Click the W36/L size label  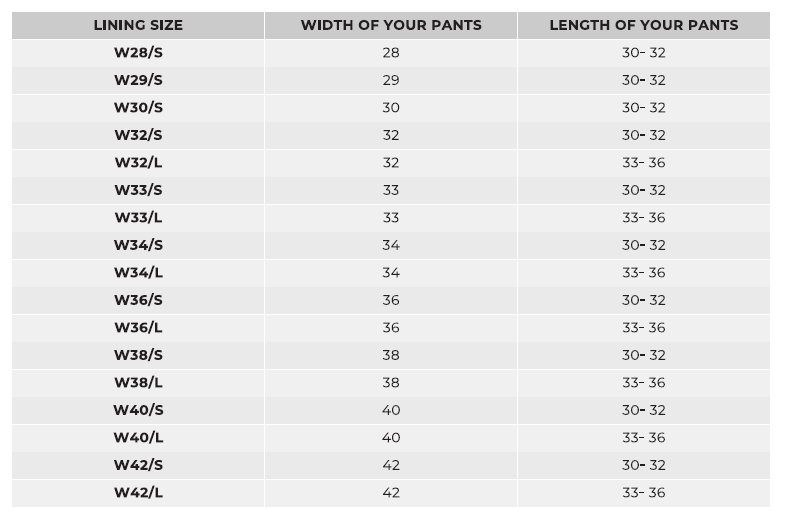point(138,327)
